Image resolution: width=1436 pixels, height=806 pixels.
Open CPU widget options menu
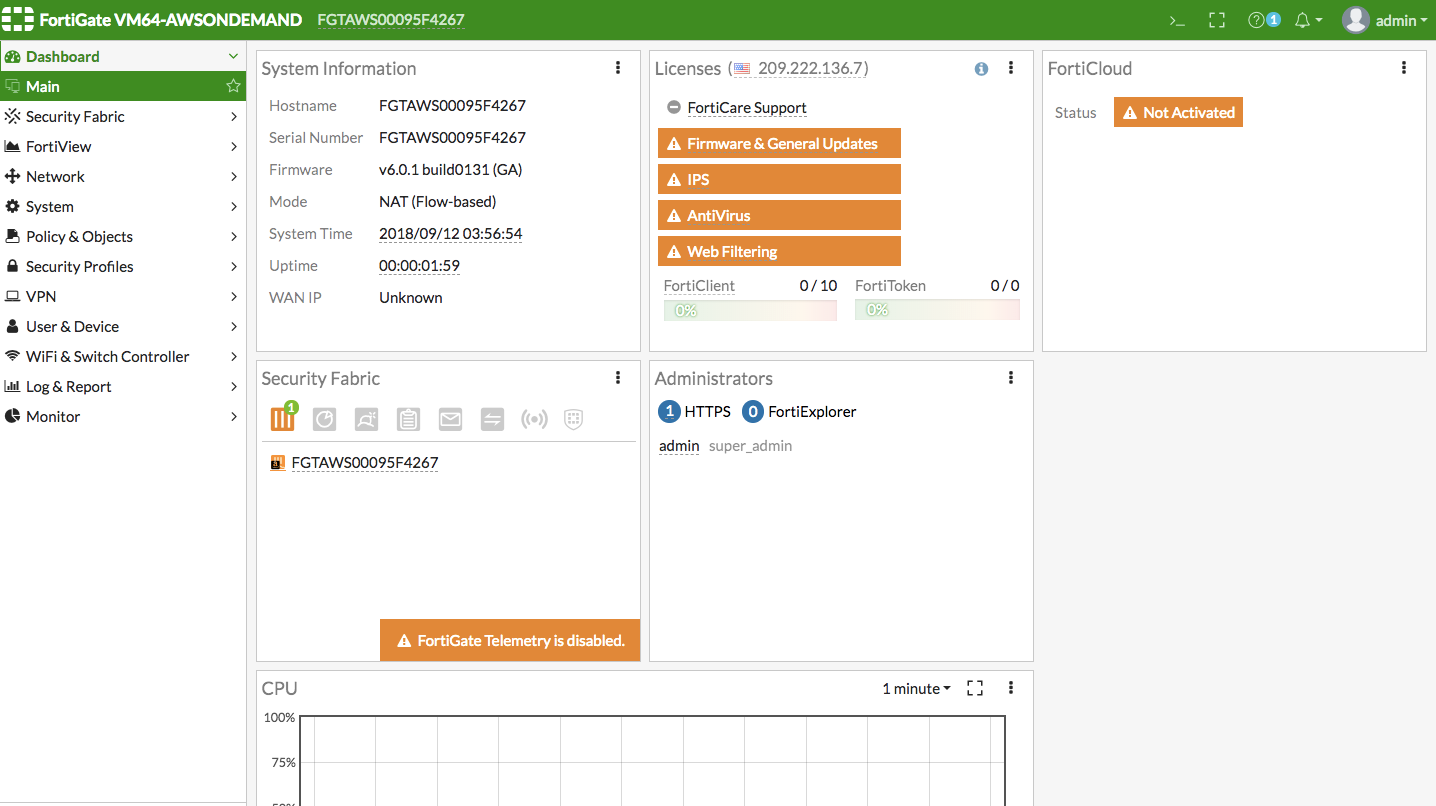tap(1011, 688)
